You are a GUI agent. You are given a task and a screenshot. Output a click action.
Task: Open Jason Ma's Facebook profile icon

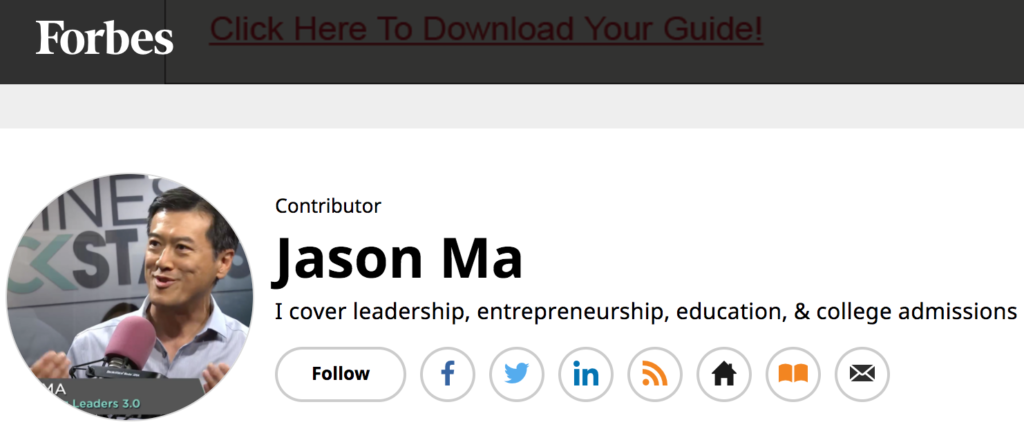(447, 374)
